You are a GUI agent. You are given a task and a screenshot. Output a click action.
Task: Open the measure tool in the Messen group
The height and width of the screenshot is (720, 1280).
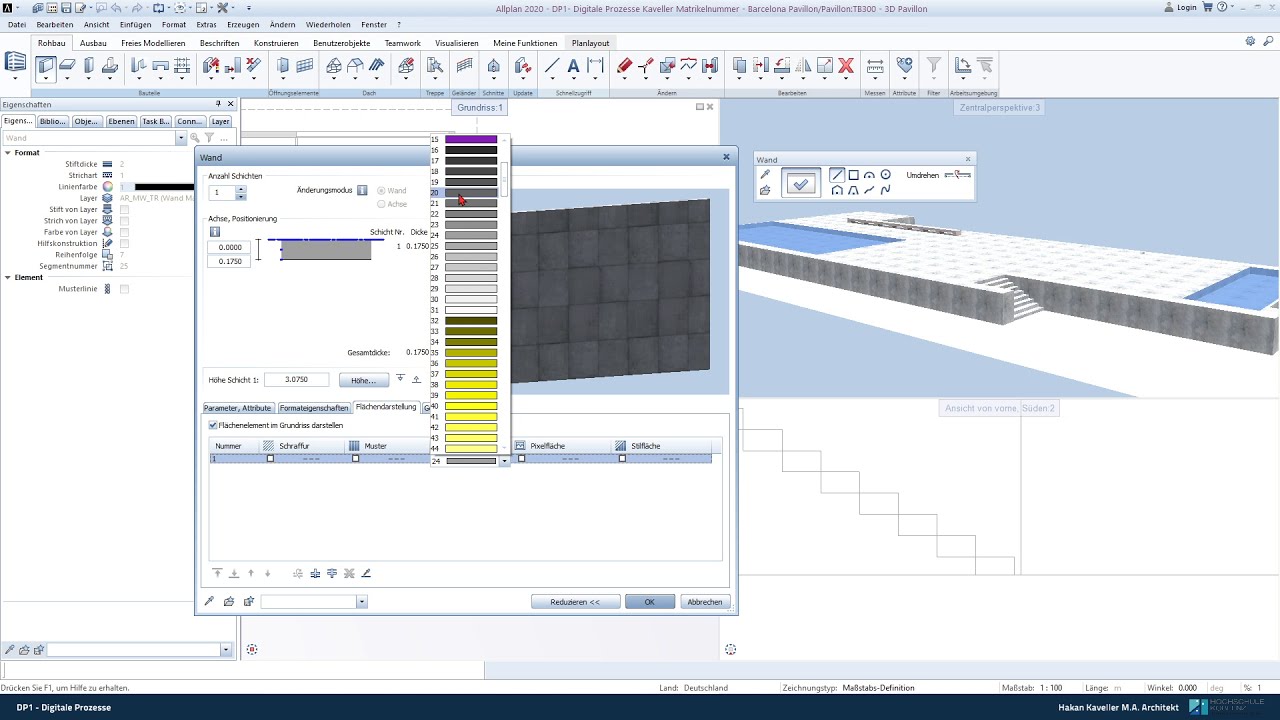[x=875, y=66]
